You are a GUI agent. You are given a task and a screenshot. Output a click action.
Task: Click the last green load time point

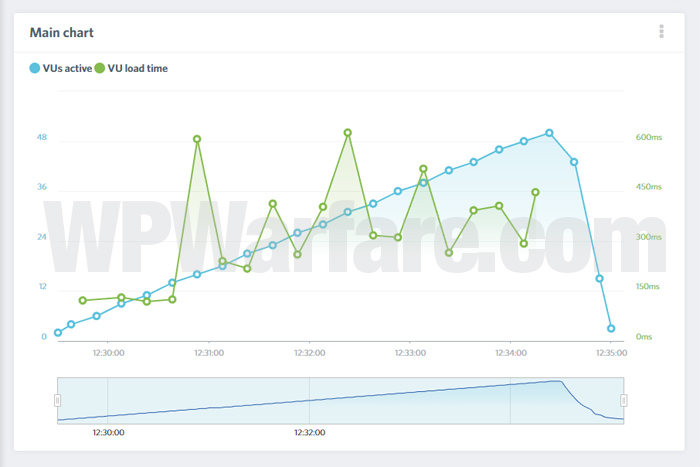[536, 192]
